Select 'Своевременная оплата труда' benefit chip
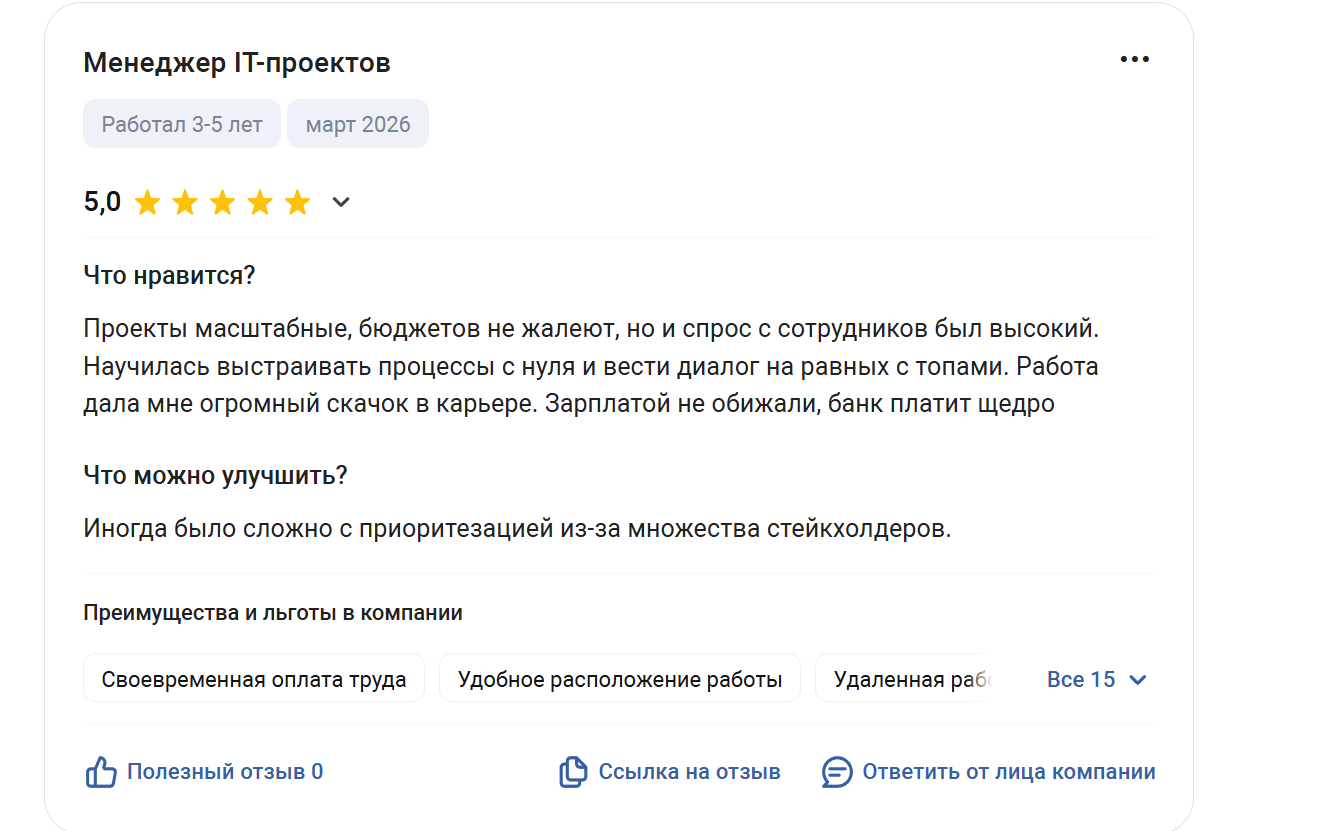 click(x=254, y=680)
